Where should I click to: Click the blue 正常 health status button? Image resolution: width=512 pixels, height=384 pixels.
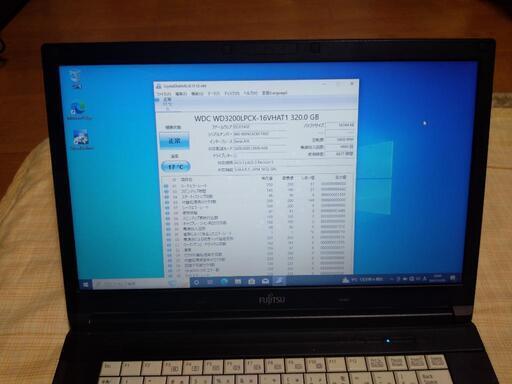174,141
